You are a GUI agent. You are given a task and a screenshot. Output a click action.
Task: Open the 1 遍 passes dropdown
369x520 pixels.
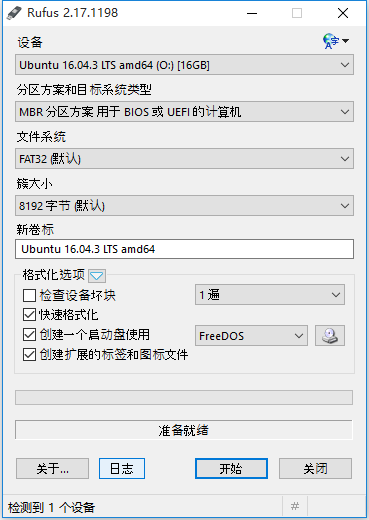point(270,295)
